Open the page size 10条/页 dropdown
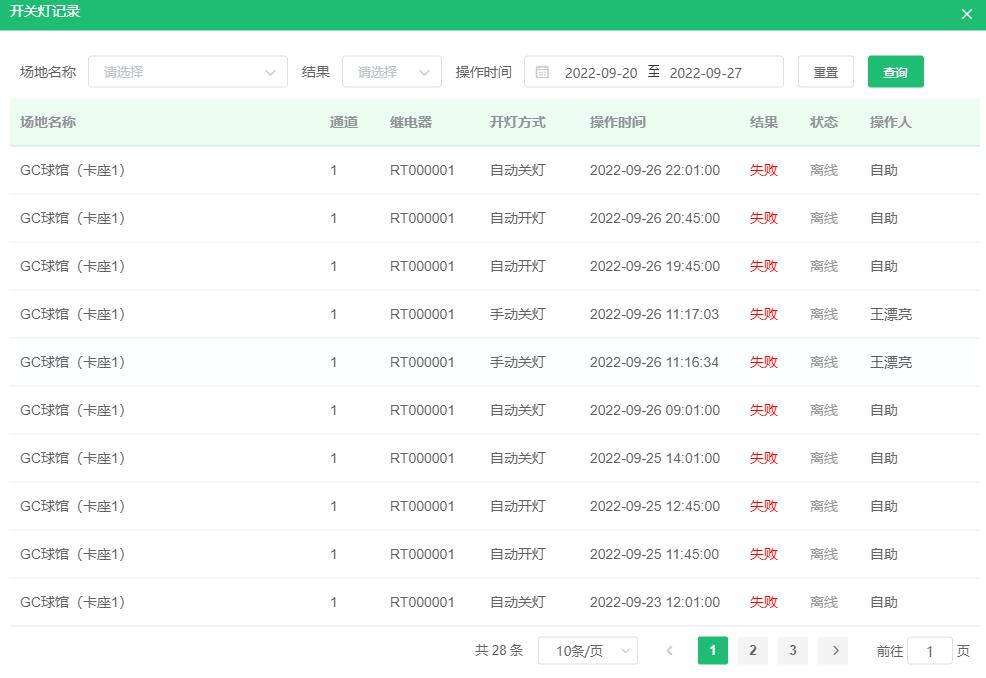 click(x=580, y=650)
